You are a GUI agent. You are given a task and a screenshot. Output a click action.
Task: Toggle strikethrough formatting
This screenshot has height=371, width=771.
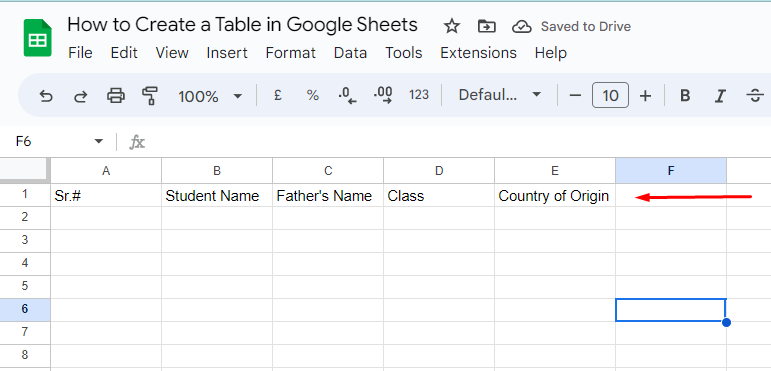pyautogui.click(x=755, y=95)
